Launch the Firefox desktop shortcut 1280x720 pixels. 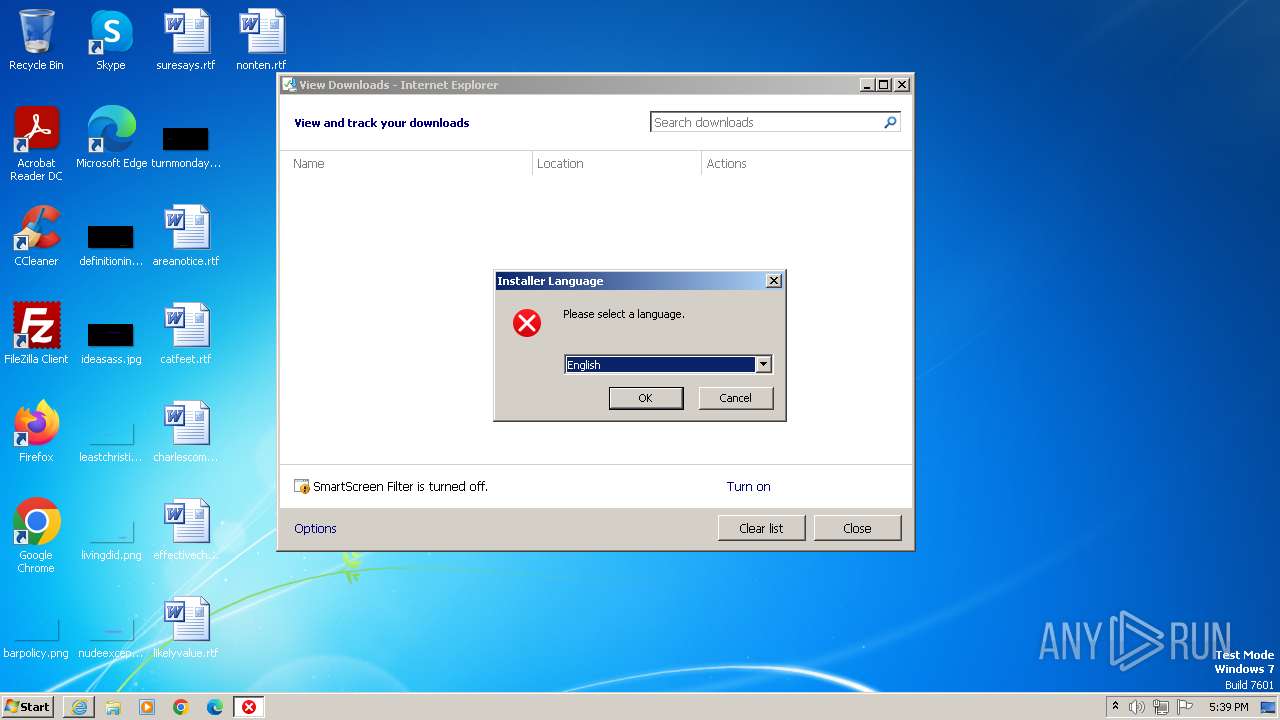[36, 432]
